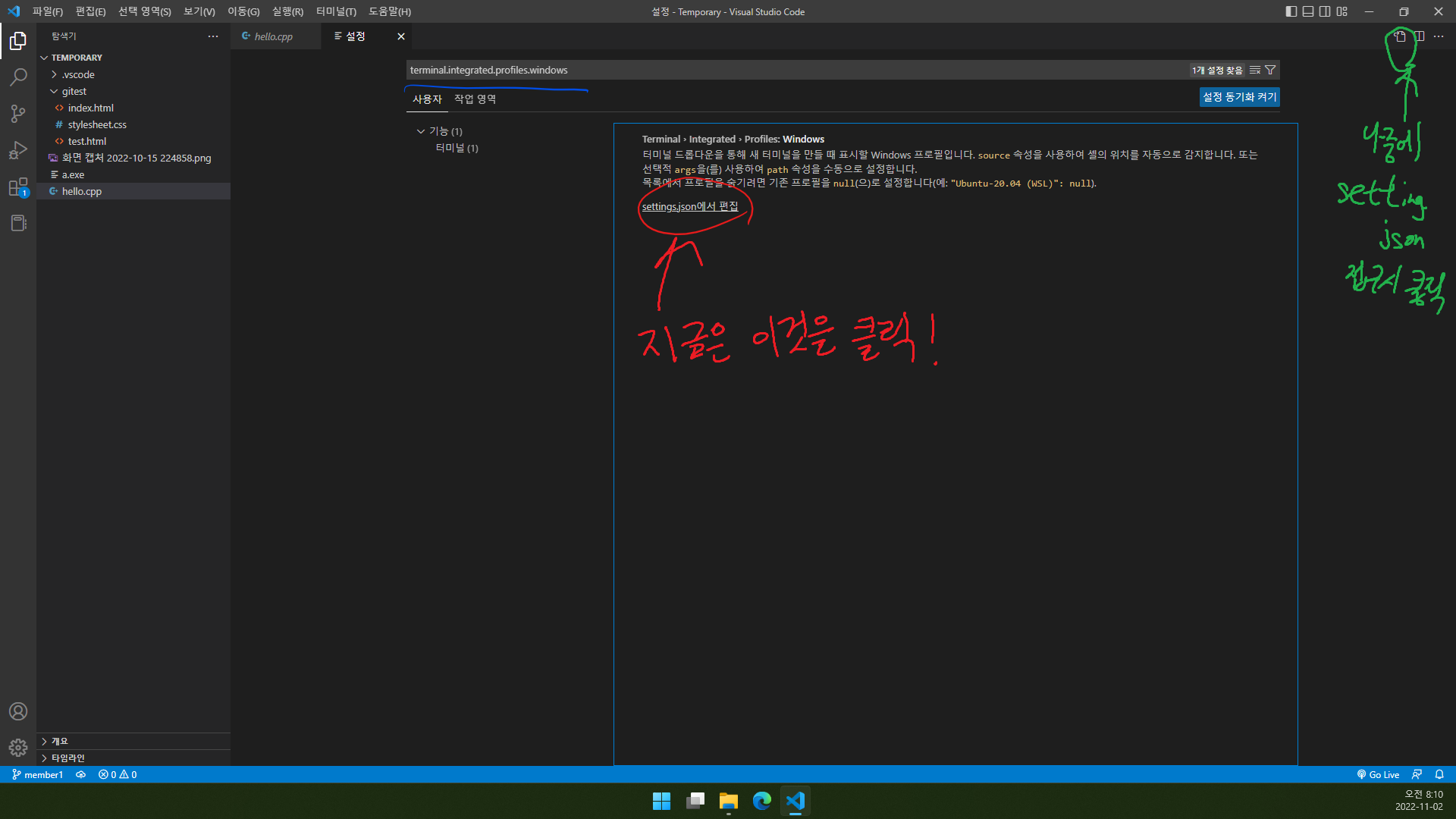Toggle primary side bar visibility
Screen dimensions: 1456x819
click(1291, 11)
